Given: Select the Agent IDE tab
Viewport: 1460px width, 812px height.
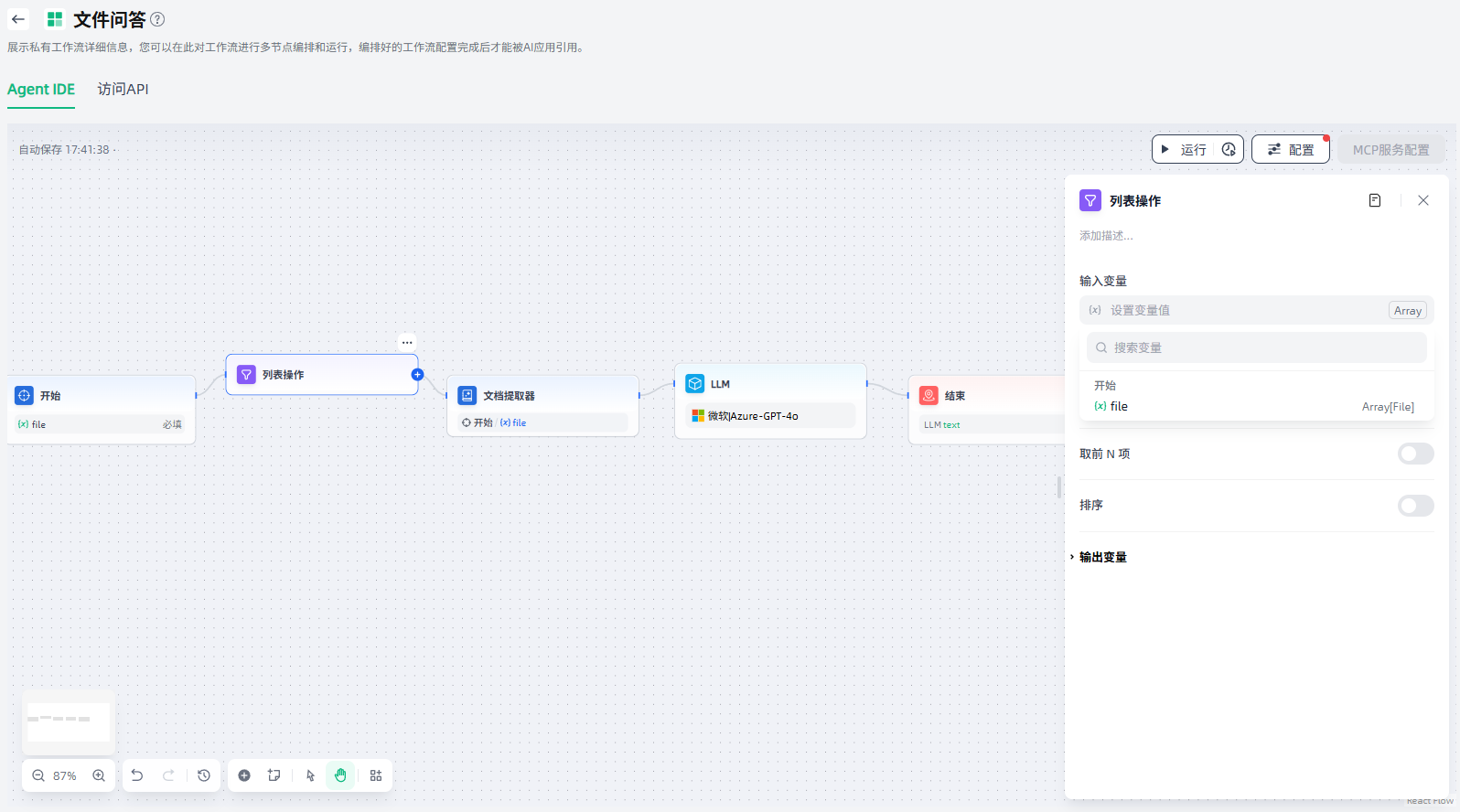Looking at the screenshot, I should pos(41,90).
